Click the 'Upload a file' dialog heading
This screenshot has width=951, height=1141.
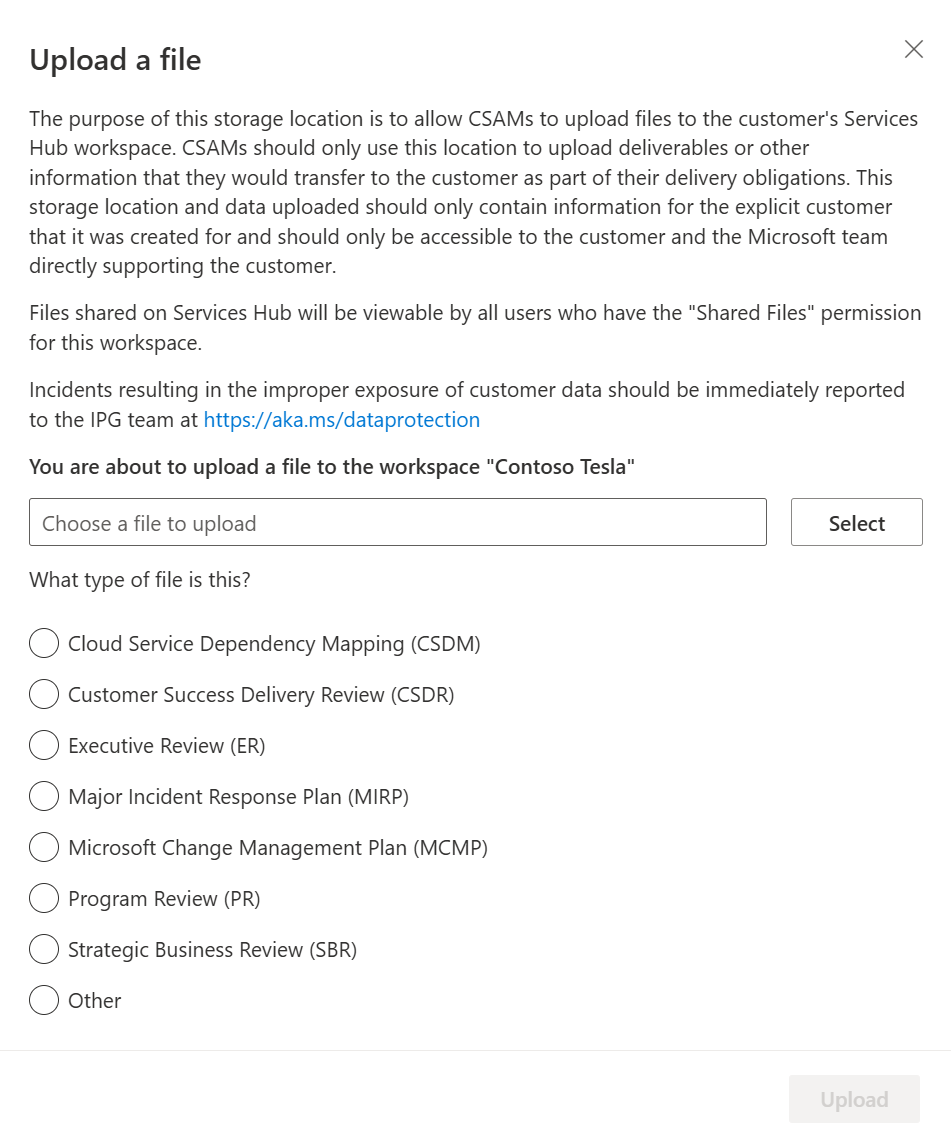point(115,60)
